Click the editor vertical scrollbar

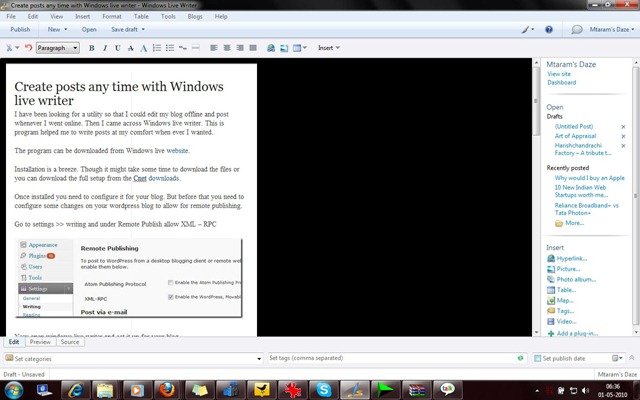536,197
